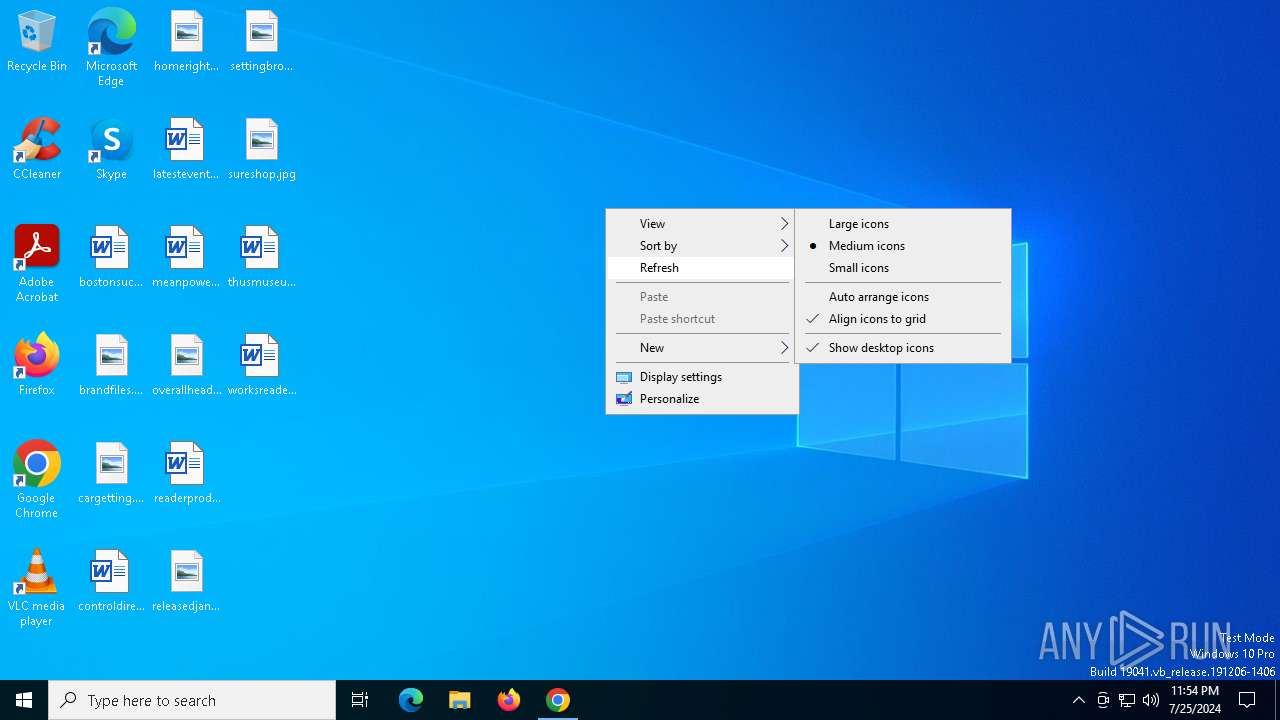Select the settingbro image file icon

coord(261,42)
